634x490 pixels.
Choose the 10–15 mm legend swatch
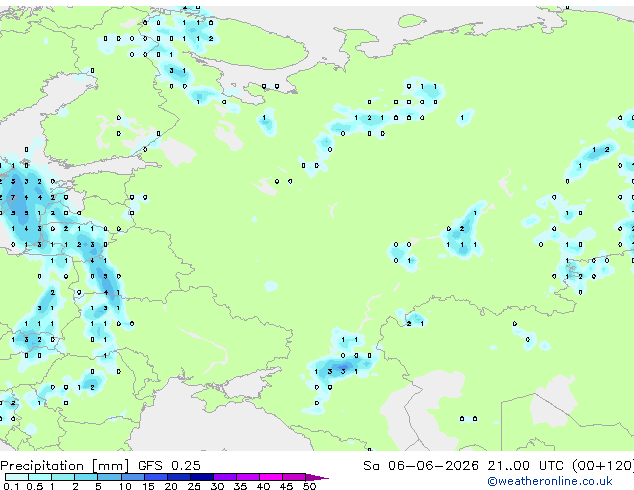[x=132, y=477]
